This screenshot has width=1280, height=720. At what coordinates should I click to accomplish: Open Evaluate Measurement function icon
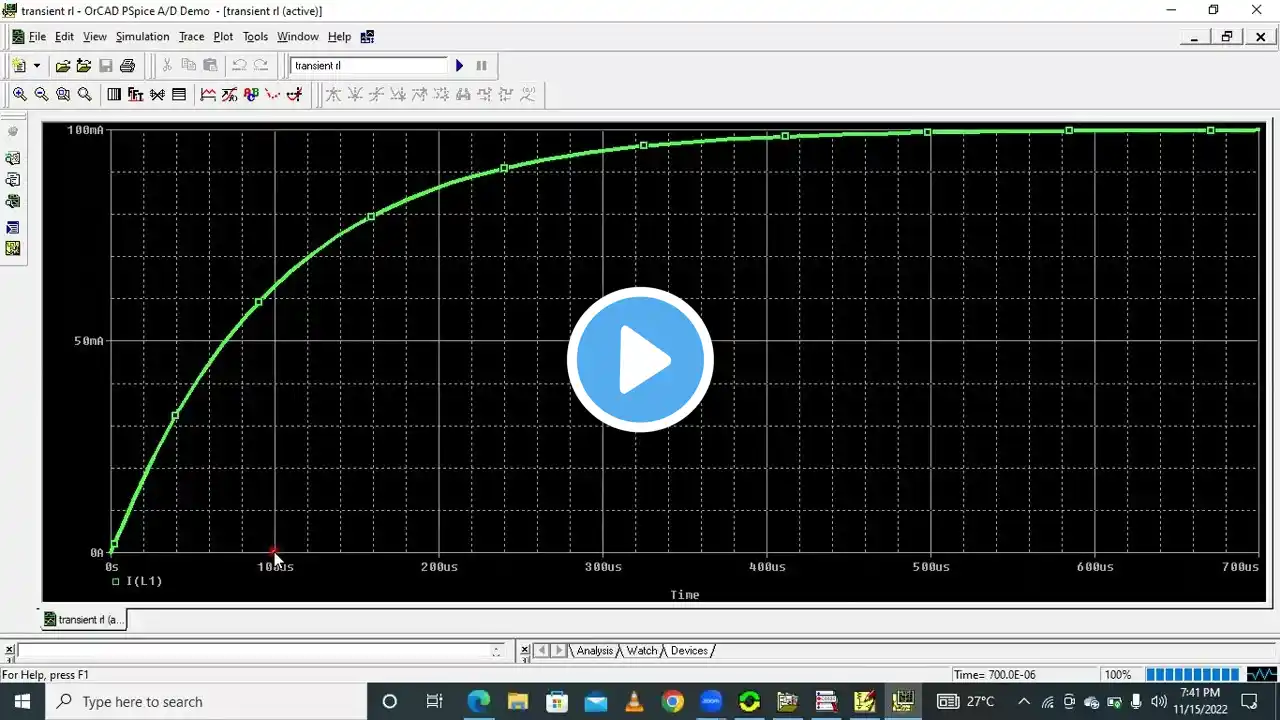coord(229,94)
